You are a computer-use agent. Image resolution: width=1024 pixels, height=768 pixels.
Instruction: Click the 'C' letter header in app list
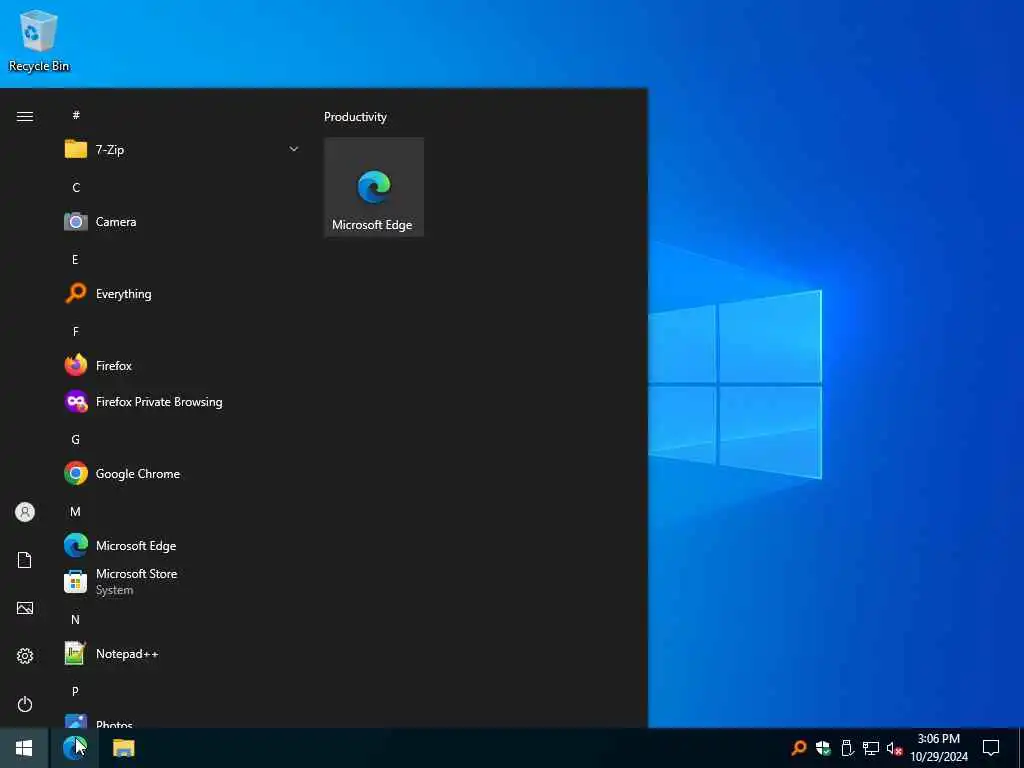(76, 187)
